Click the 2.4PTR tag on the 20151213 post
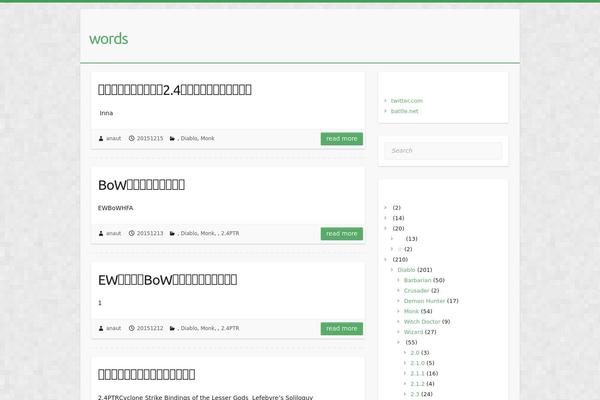Screen dimensions: 600x400 coord(230,233)
